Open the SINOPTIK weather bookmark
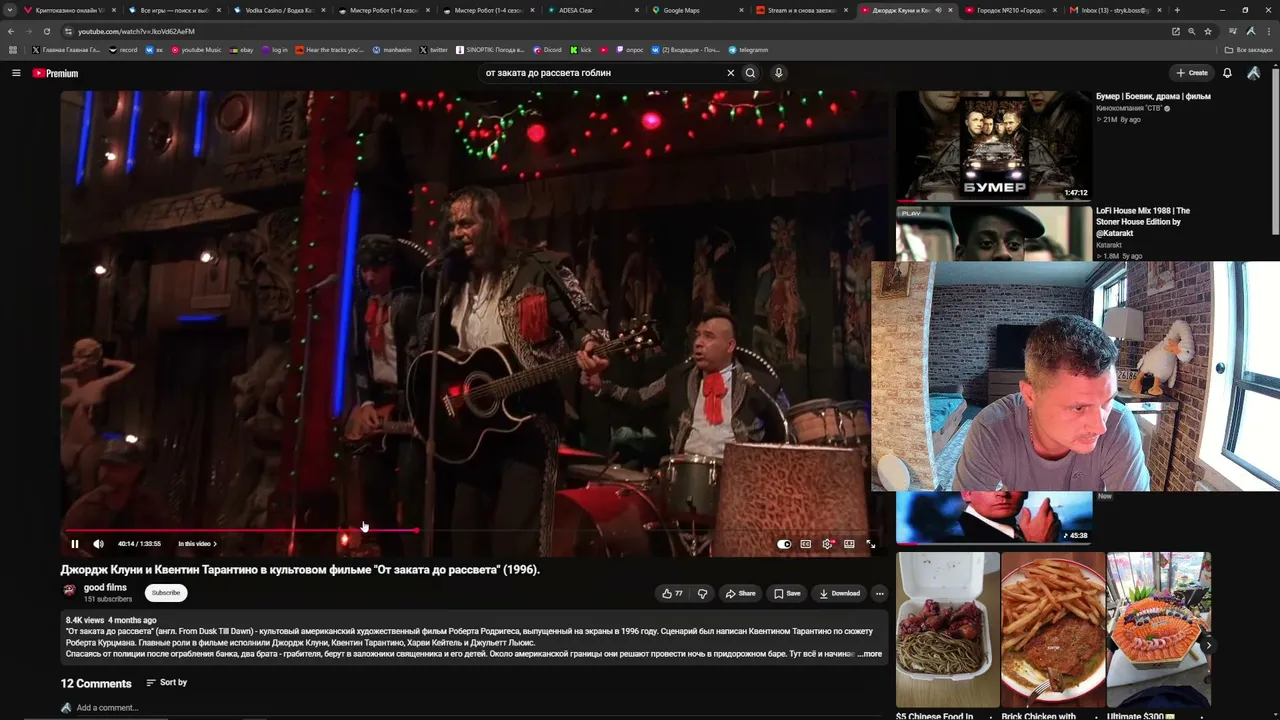Screen dimensions: 1280x720 (490, 50)
